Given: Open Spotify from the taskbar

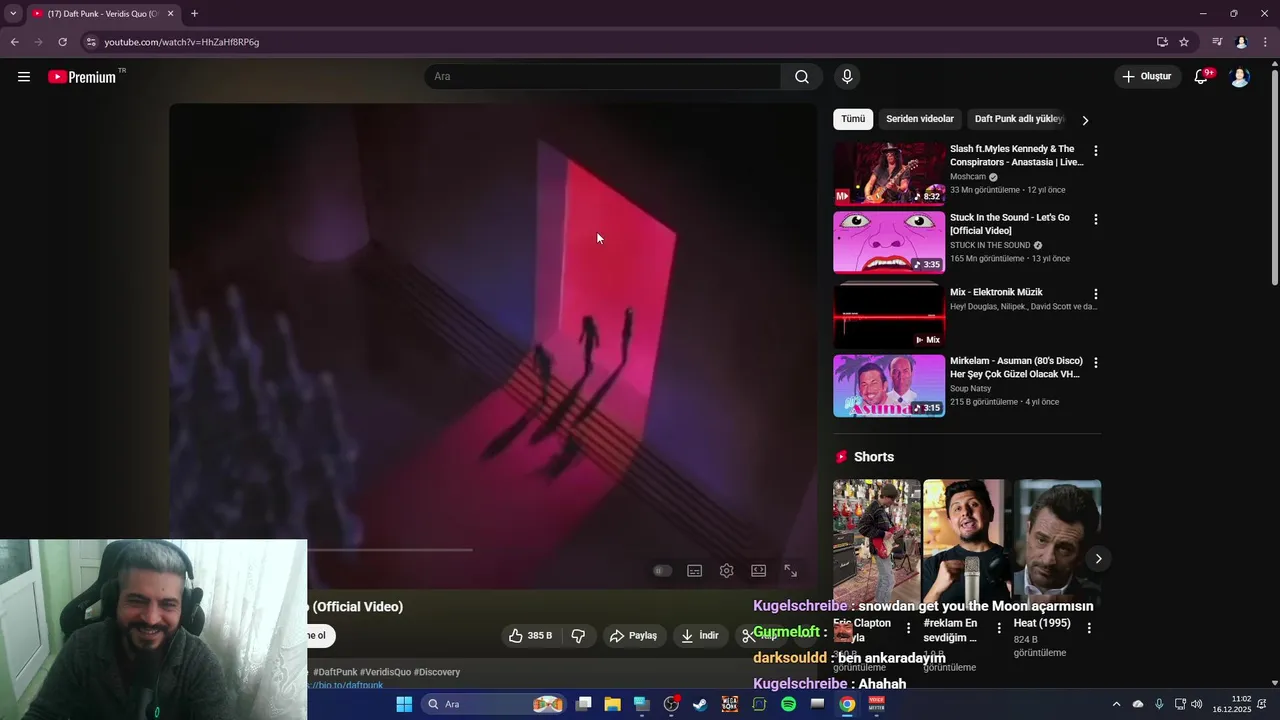Looking at the screenshot, I should 788,704.
